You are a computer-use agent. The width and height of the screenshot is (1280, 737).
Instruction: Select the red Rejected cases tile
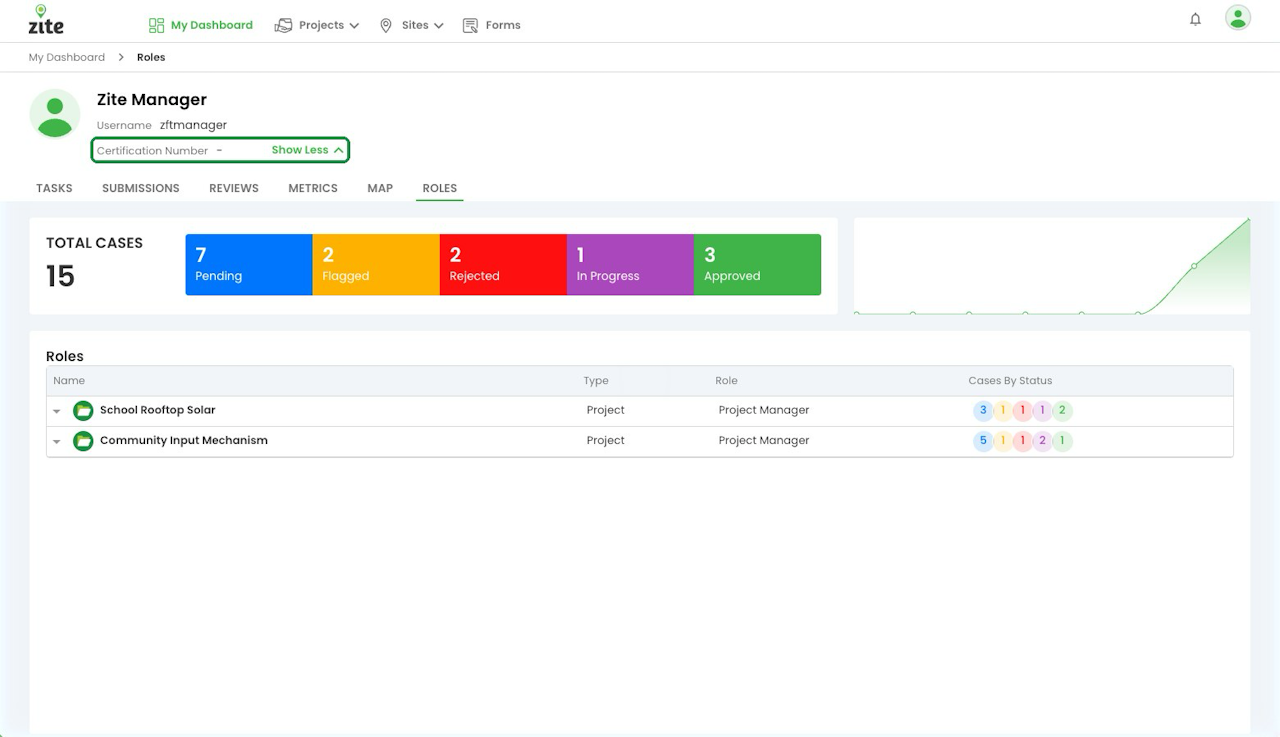pyautogui.click(x=503, y=265)
